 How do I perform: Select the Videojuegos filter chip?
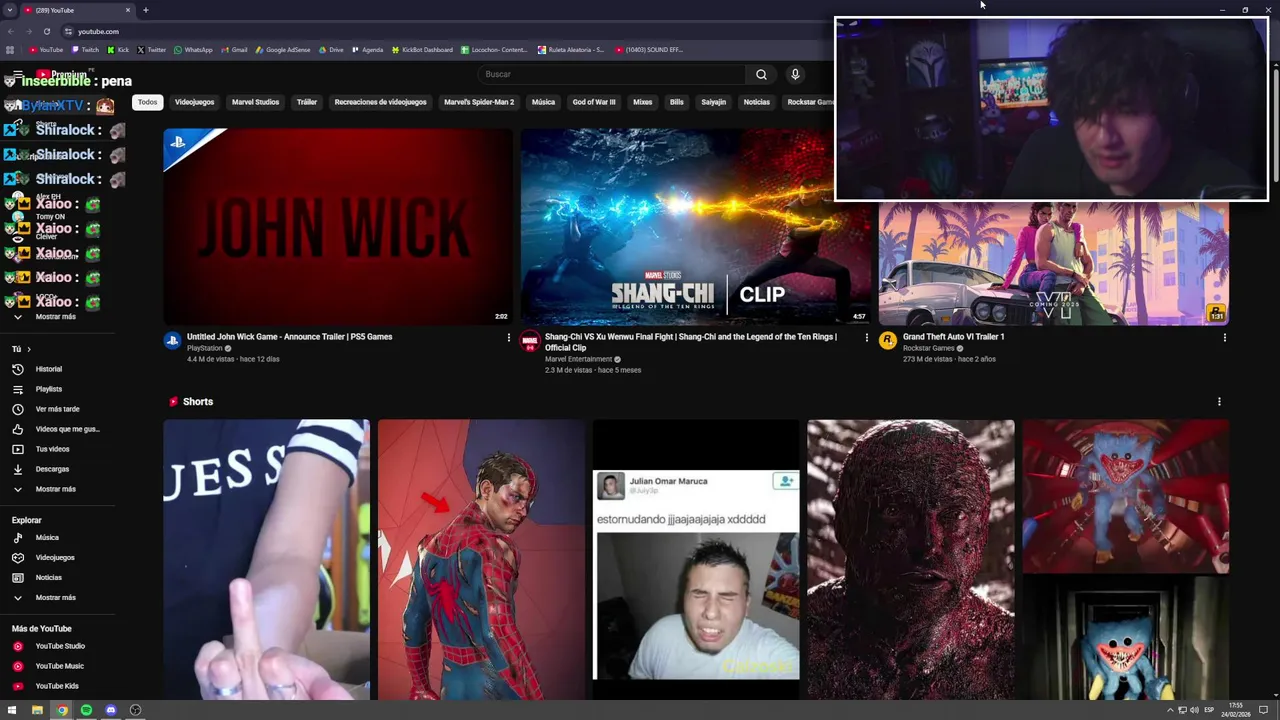click(194, 102)
